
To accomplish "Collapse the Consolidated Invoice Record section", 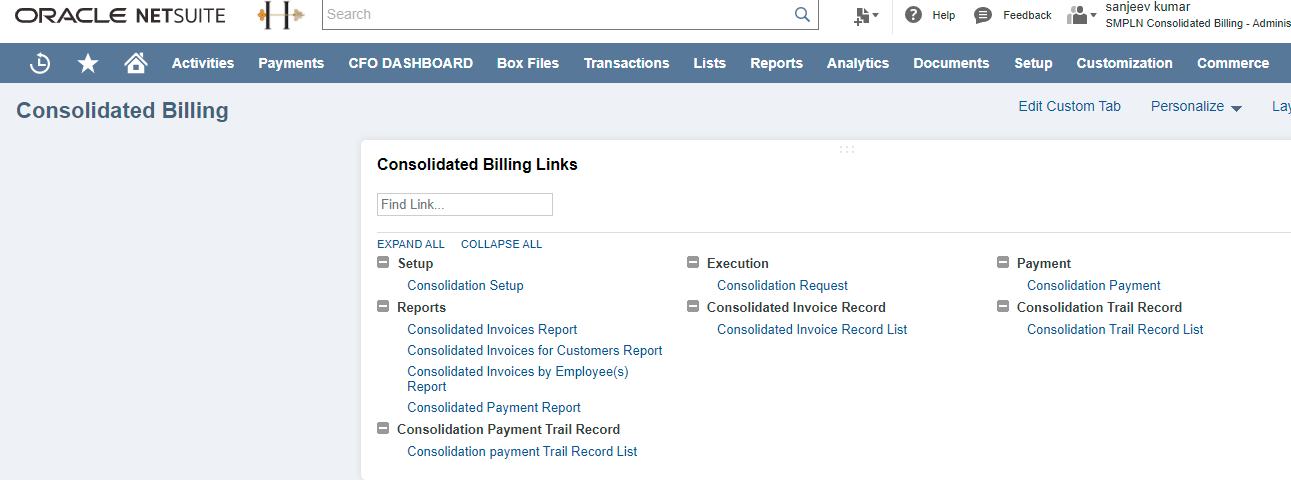I will (x=693, y=307).
